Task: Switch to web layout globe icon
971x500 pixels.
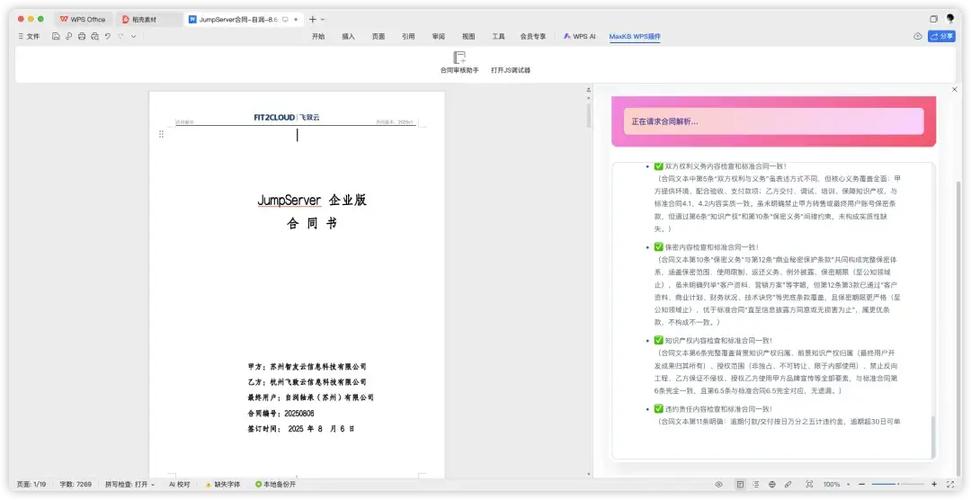Action: pyautogui.click(x=772, y=485)
